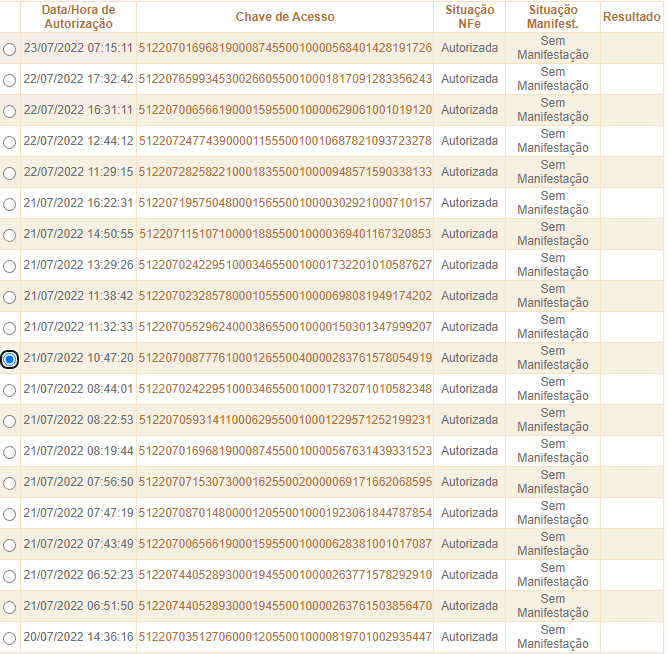Click the selected radio for 21/07/2022 10:47:20
Screen dimensions: 667x654
(x=9, y=360)
